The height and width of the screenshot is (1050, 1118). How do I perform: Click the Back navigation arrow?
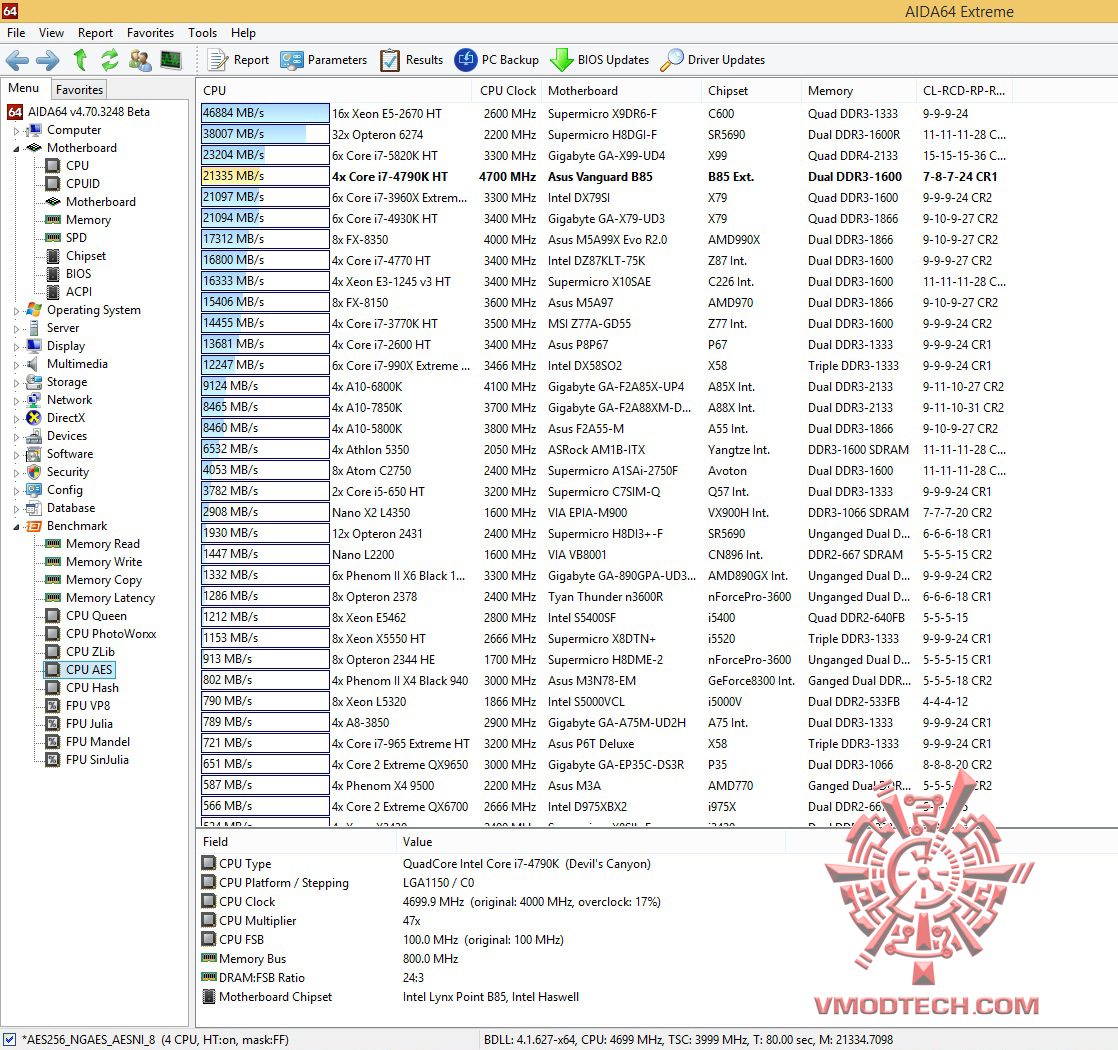18,60
